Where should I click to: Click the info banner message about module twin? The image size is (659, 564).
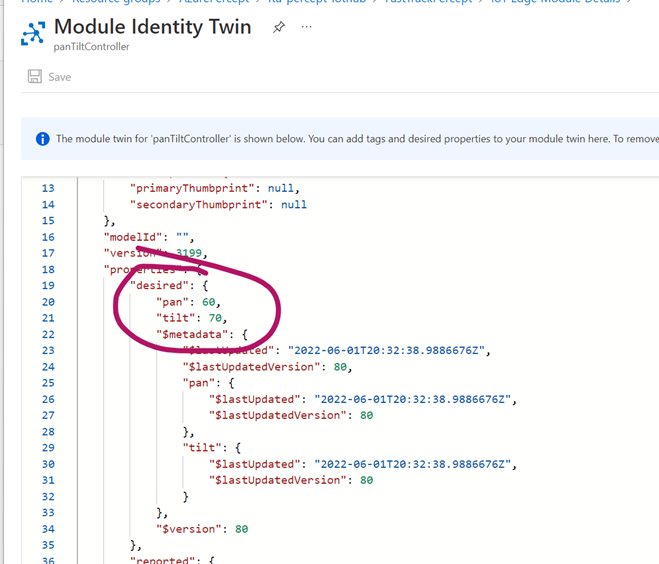click(x=357, y=139)
